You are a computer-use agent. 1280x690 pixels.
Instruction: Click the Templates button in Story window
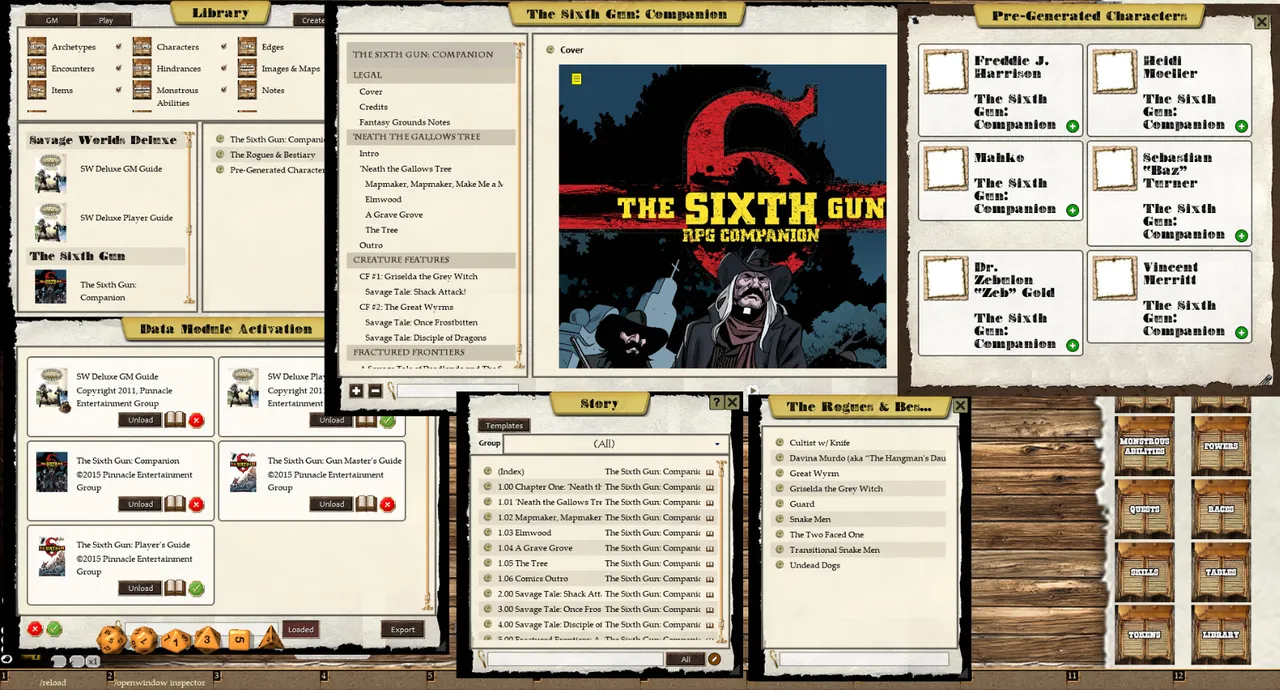point(503,425)
